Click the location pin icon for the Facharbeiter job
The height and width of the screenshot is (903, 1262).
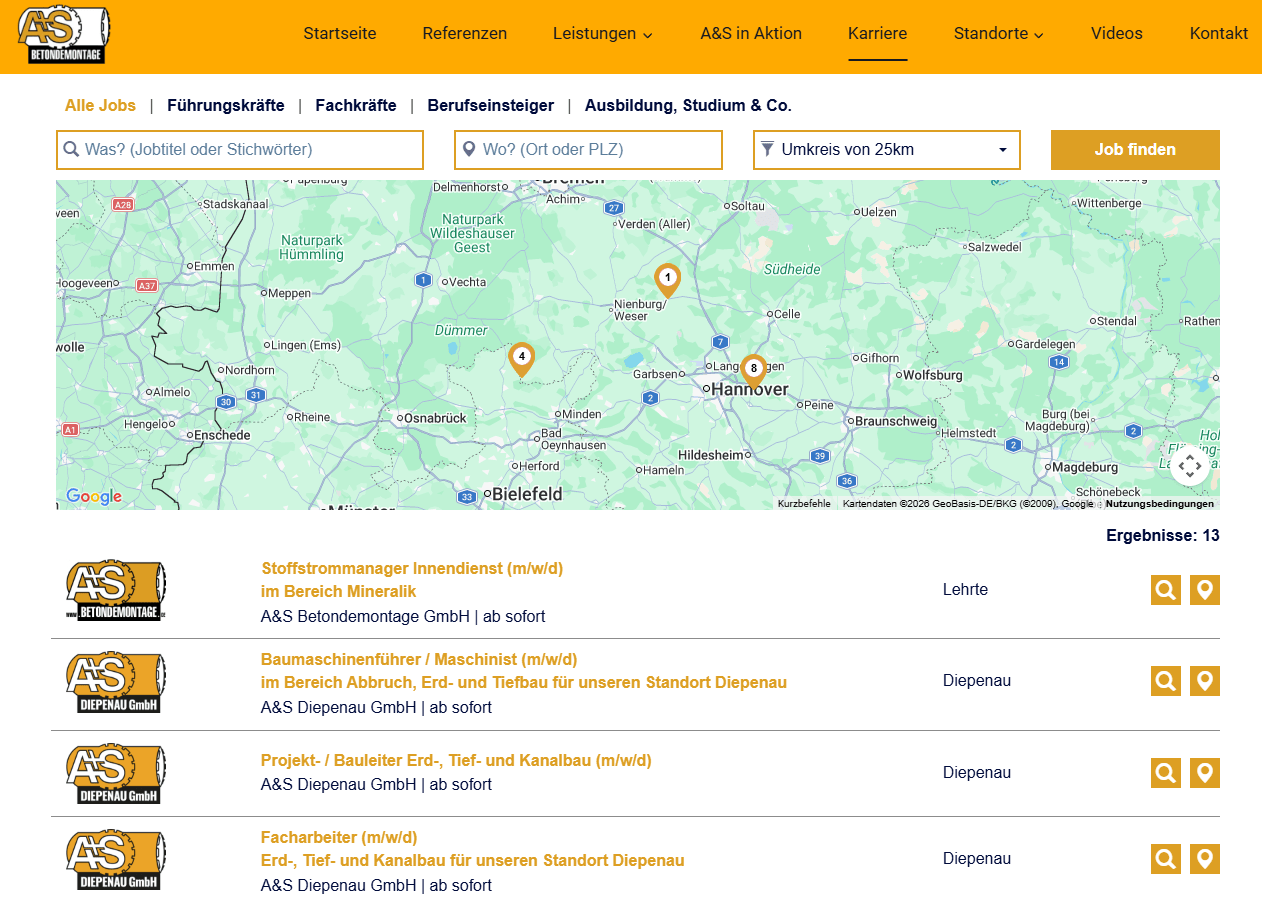tap(1204, 858)
